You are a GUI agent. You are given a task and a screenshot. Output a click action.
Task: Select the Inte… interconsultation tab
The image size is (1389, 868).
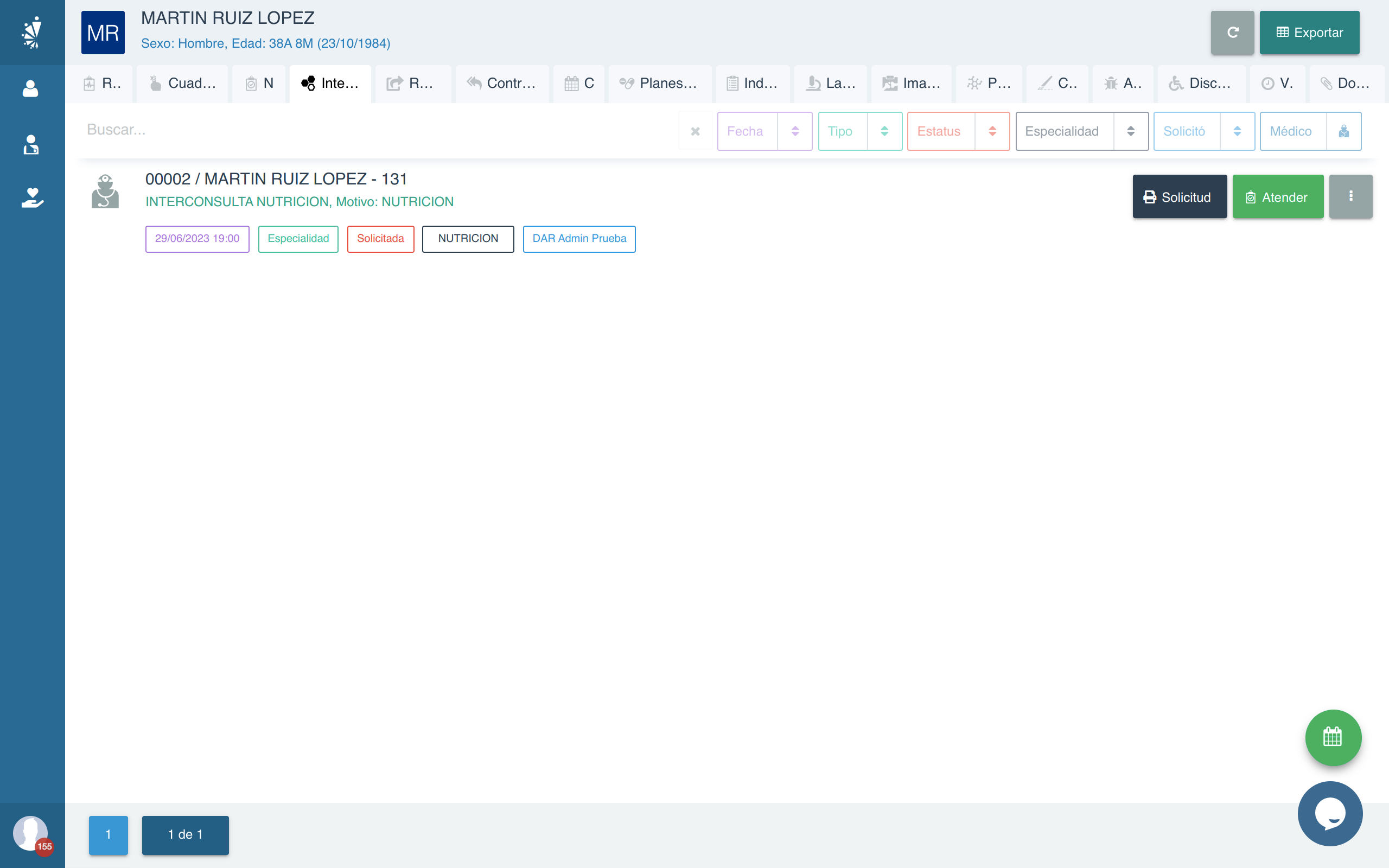[330, 84]
